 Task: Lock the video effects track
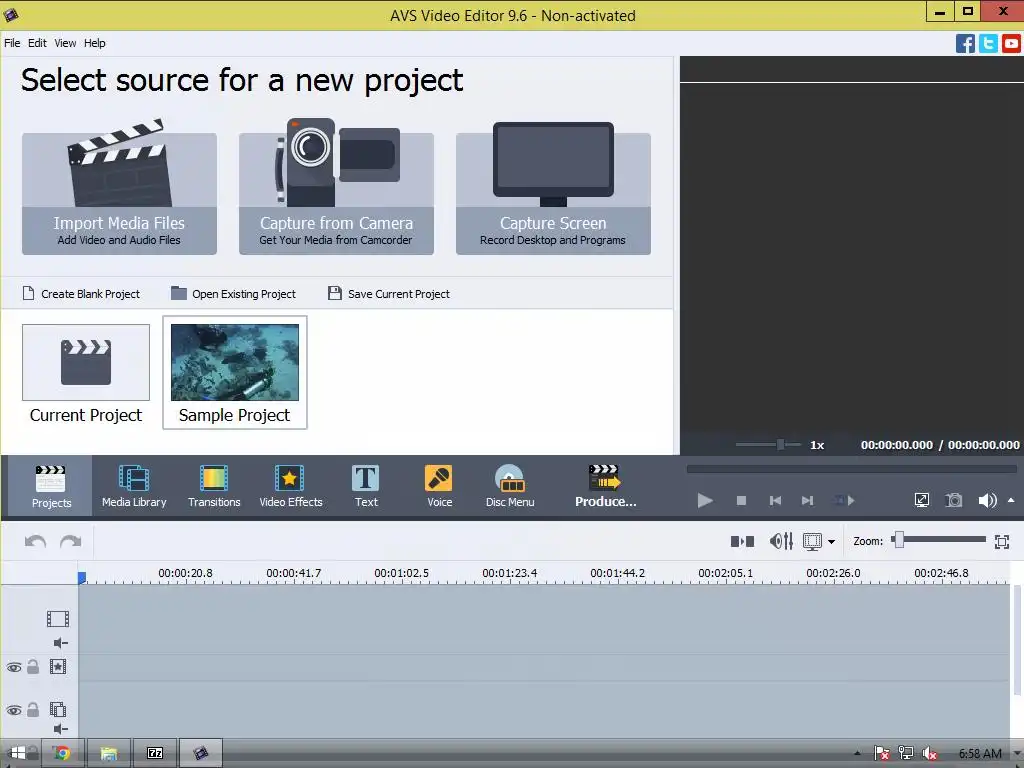click(33, 667)
